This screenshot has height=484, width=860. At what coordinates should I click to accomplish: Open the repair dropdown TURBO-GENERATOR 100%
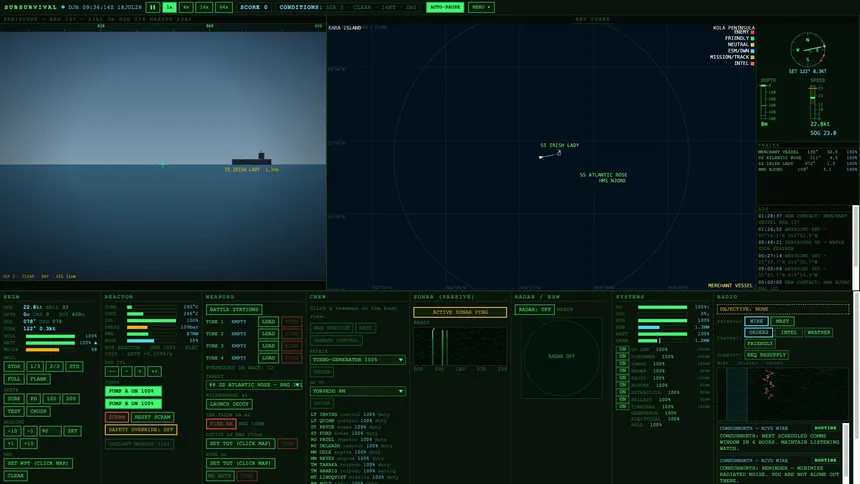pos(358,359)
